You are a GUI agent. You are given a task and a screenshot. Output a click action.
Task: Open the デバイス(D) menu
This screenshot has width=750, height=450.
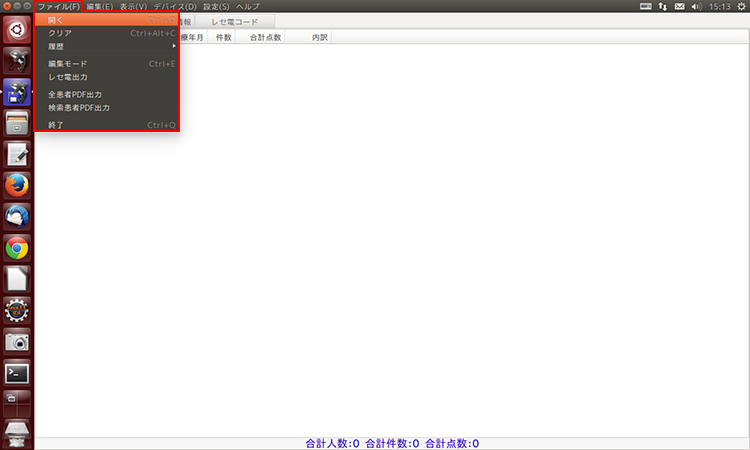(x=175, y=7)
